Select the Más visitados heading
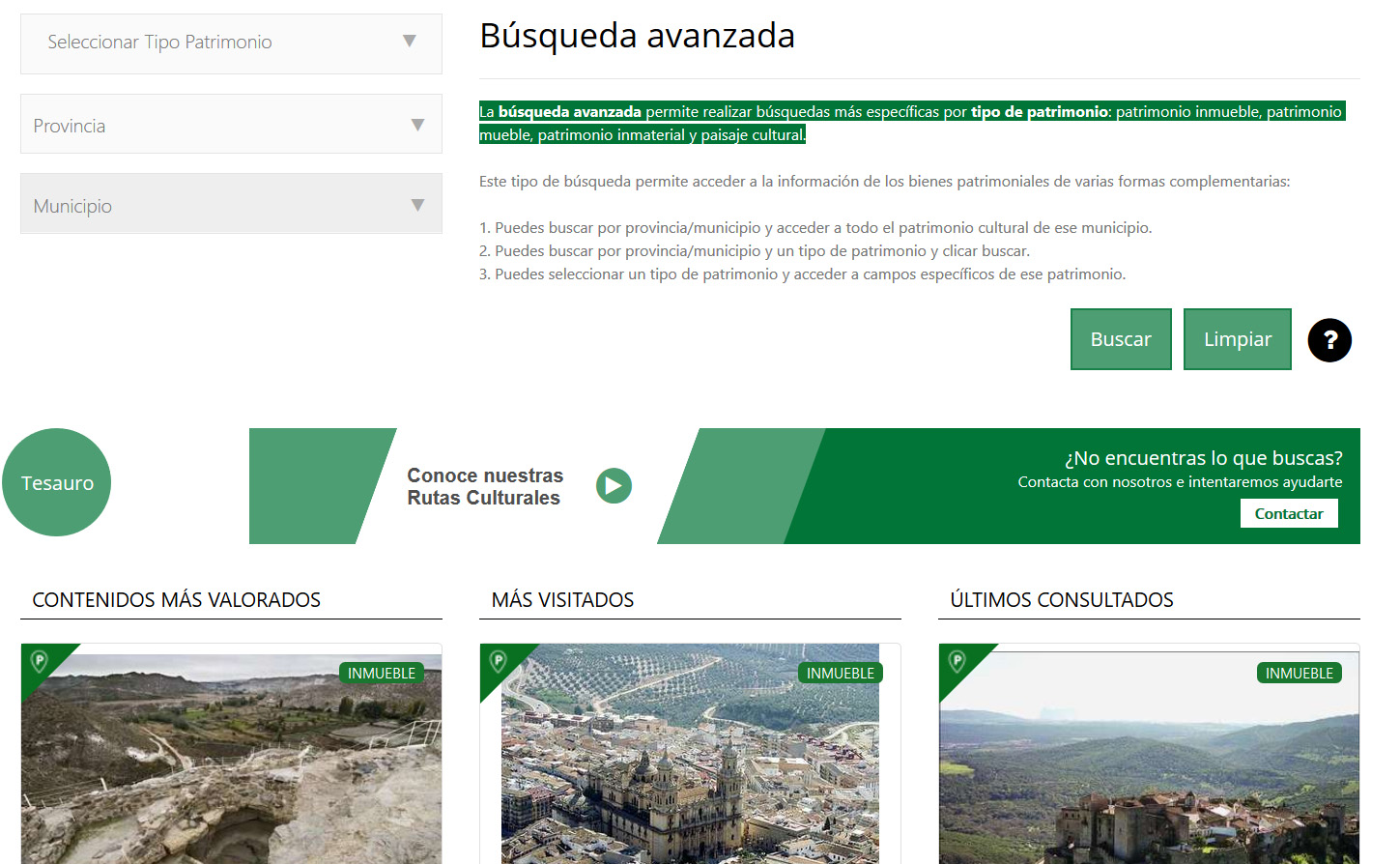 pyautogui.click(x=562, y=600)
